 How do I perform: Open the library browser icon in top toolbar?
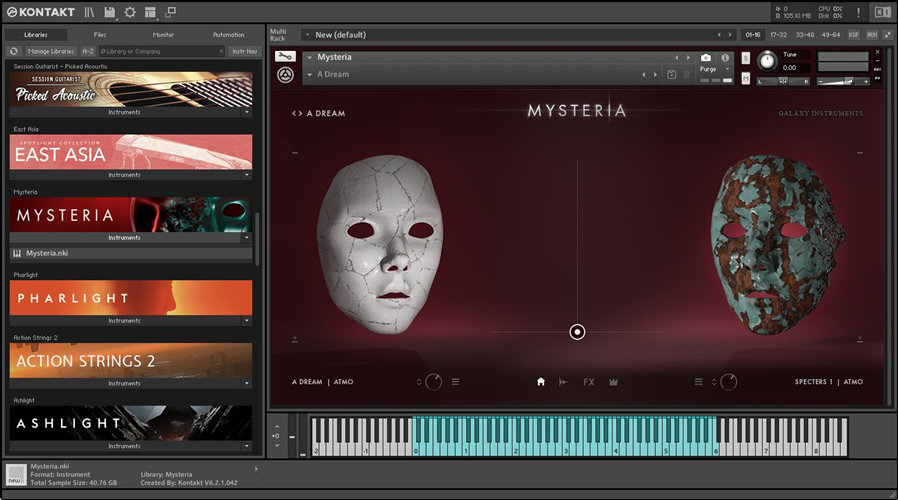coord(89,12)
